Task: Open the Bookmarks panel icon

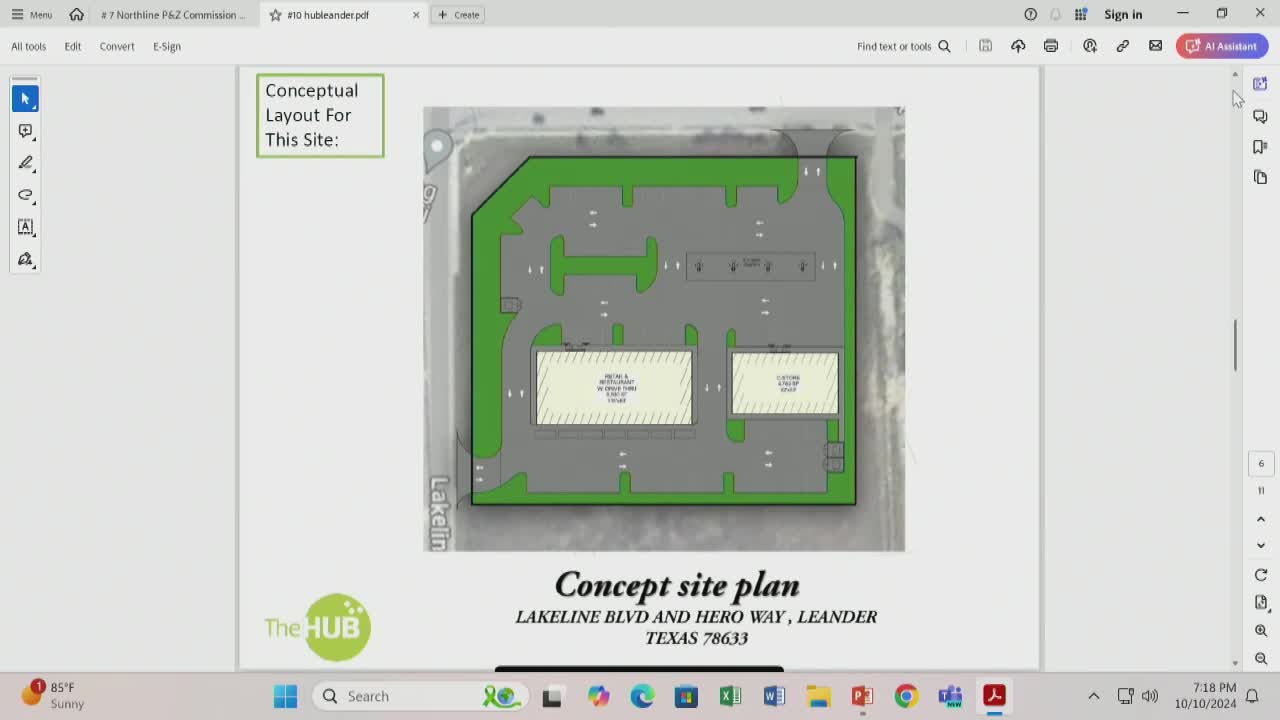Action: (1260, 147)
